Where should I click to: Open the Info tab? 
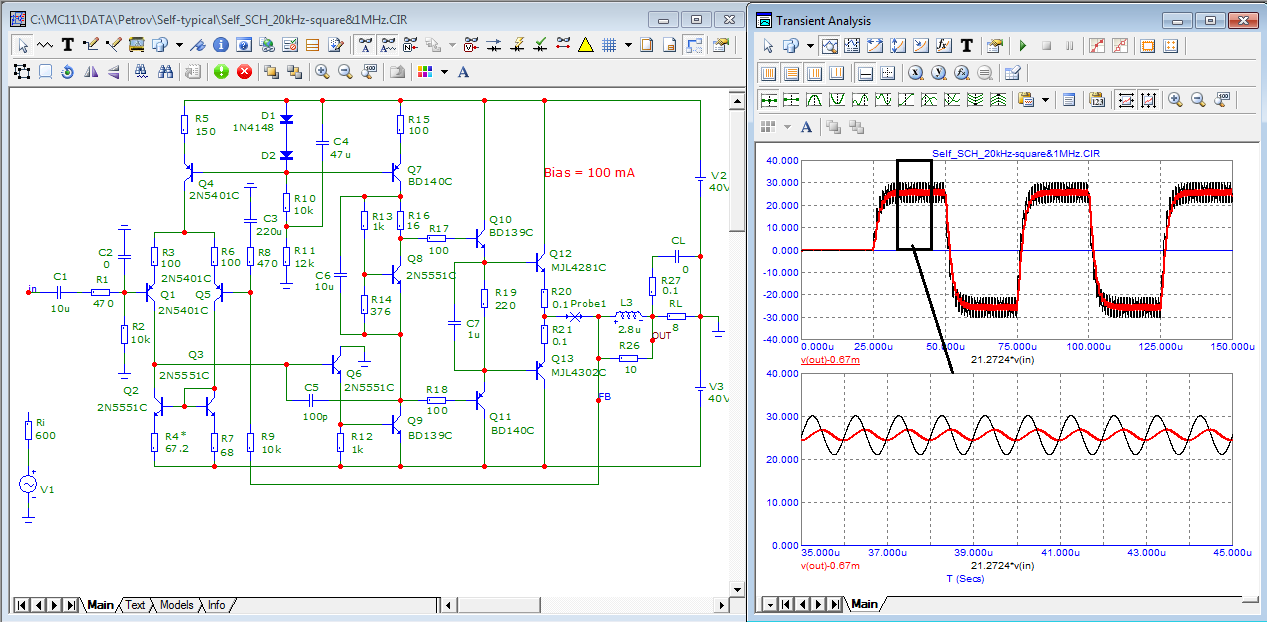[x=216, y=605]
